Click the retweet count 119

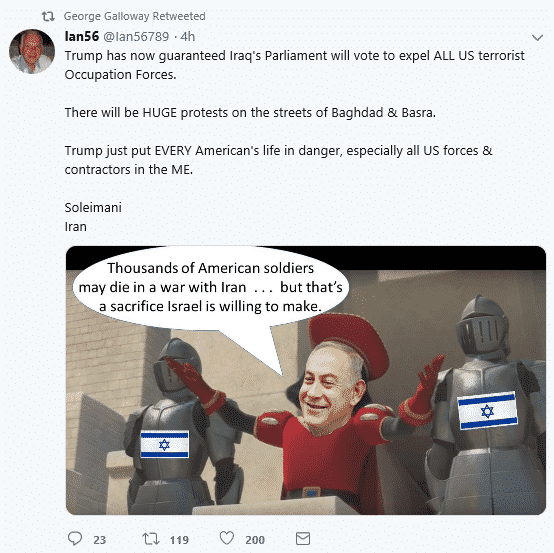(179, 540)
